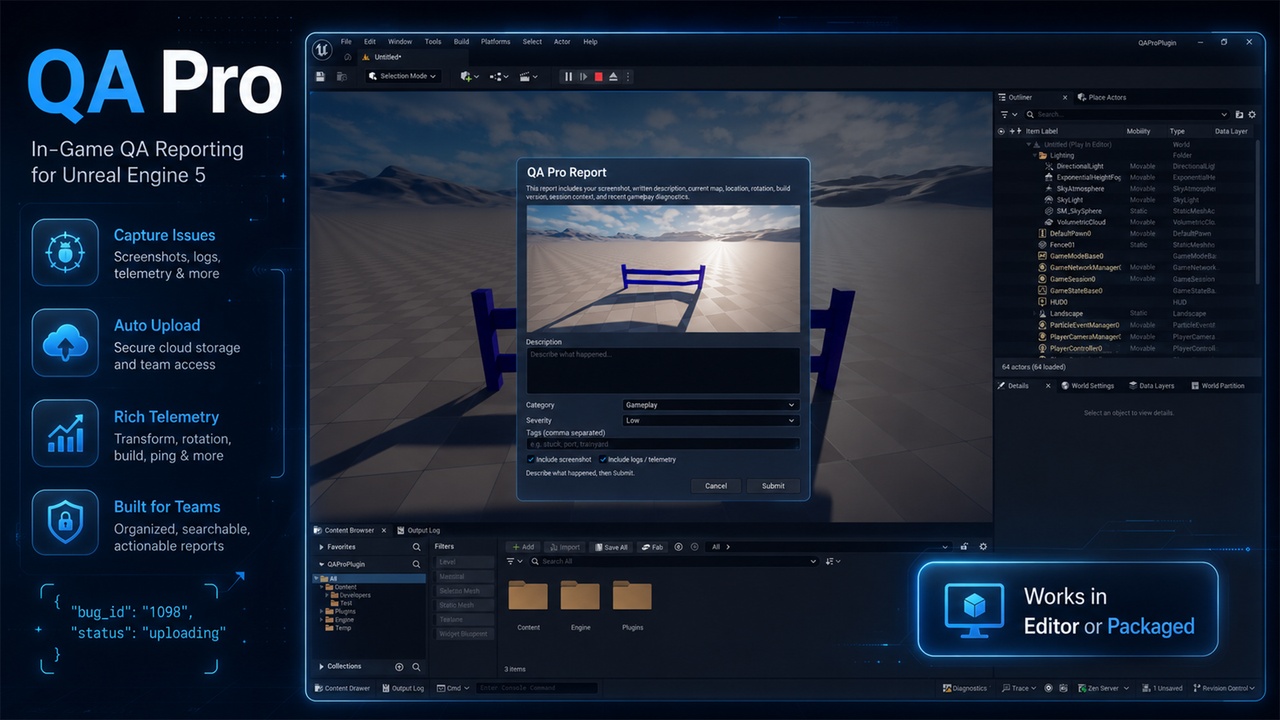The width and height of the screenshot is (1280, 720).
Task: Cancel the QA Pro report dialog
Action: click(716, 486)
